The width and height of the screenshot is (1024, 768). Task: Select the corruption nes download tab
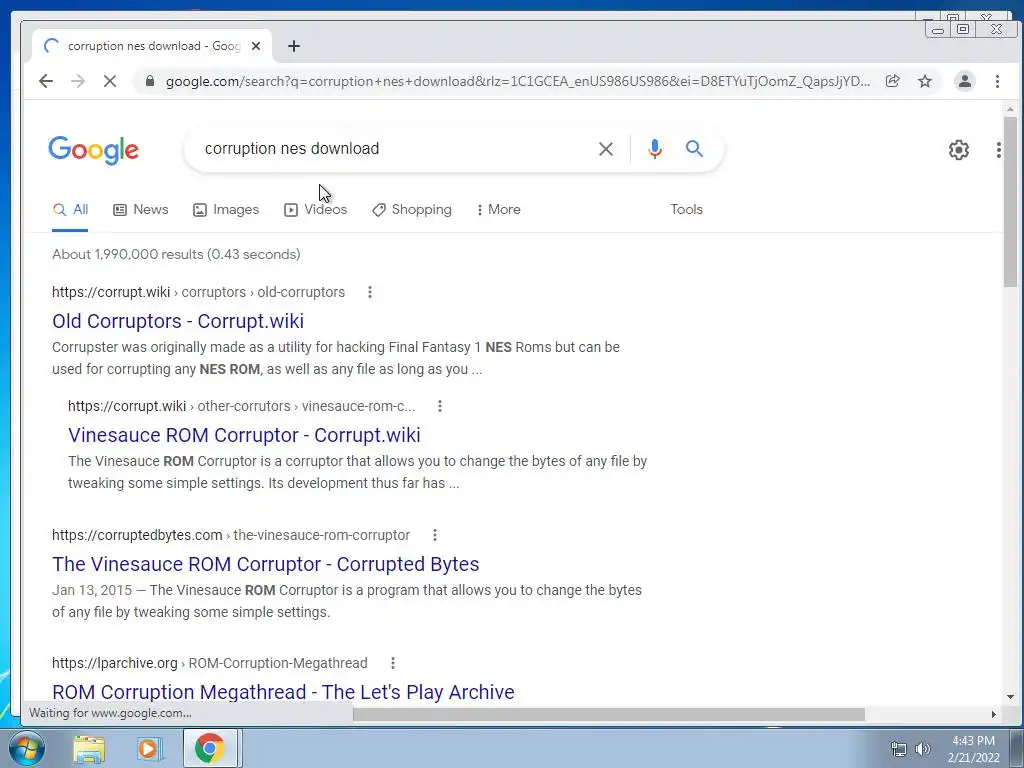point(152,46)
